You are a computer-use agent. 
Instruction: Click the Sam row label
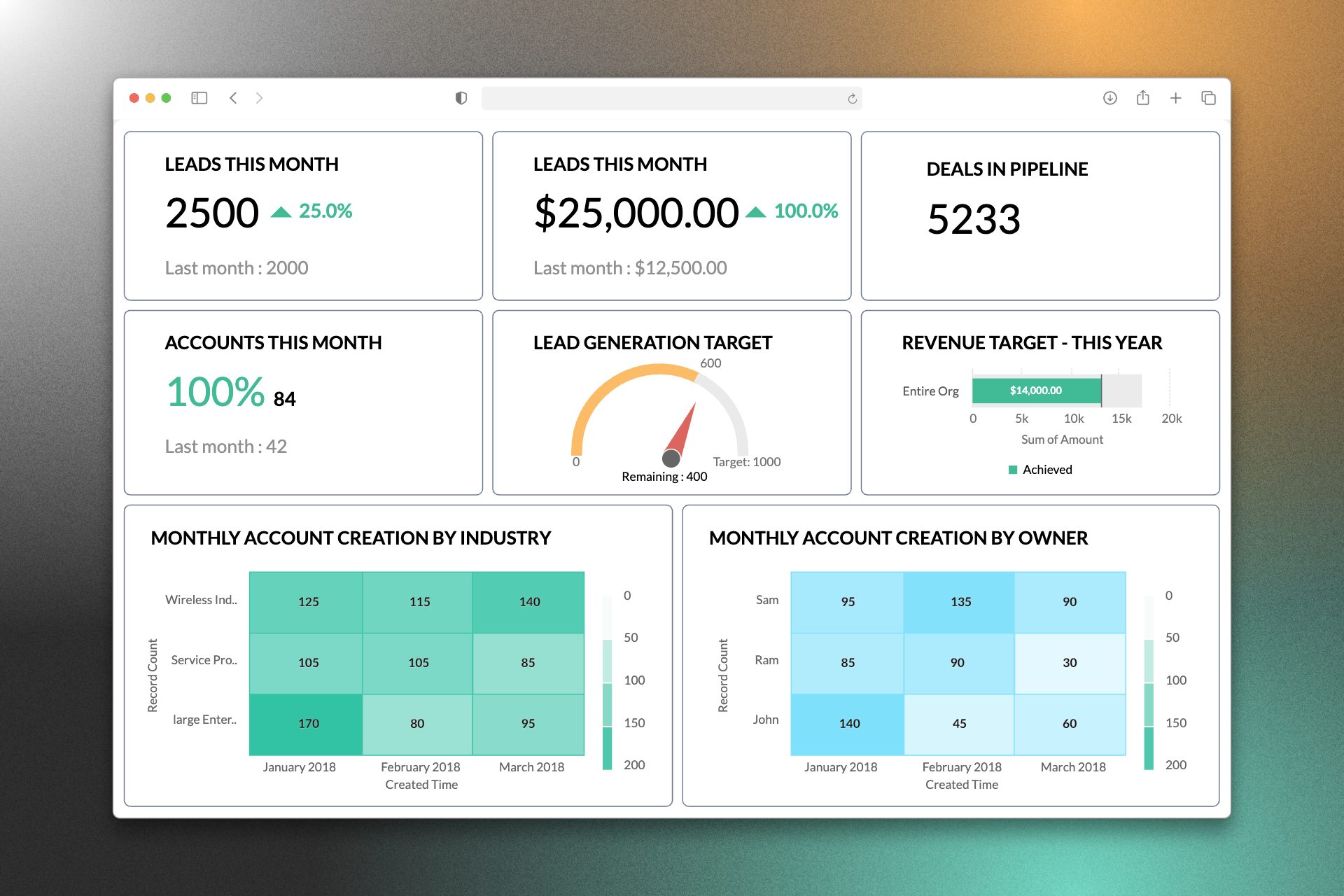coord(767,600)
